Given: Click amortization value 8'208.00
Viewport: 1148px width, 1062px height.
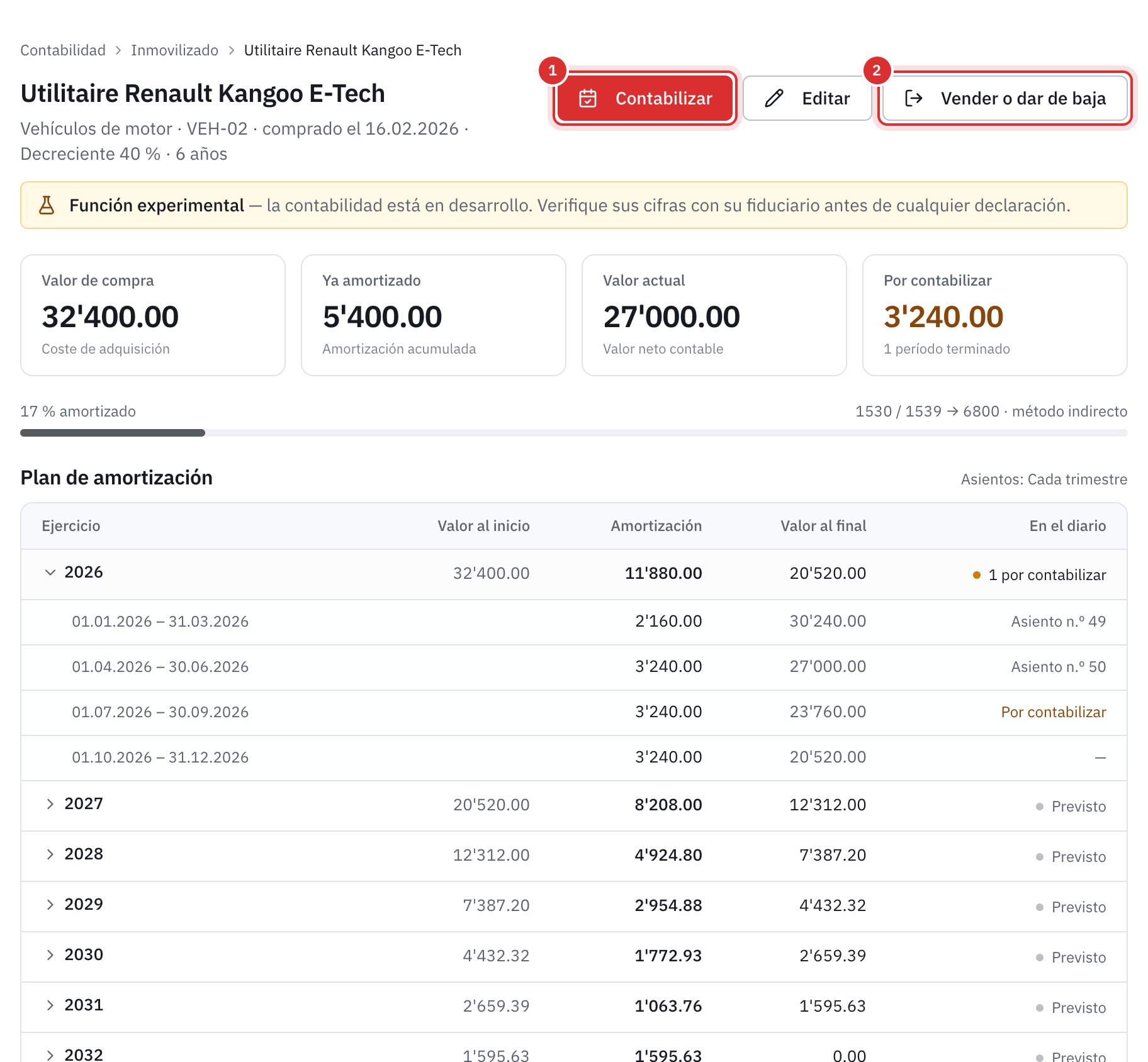Looking at the screenshot, I should coord(668,805).
